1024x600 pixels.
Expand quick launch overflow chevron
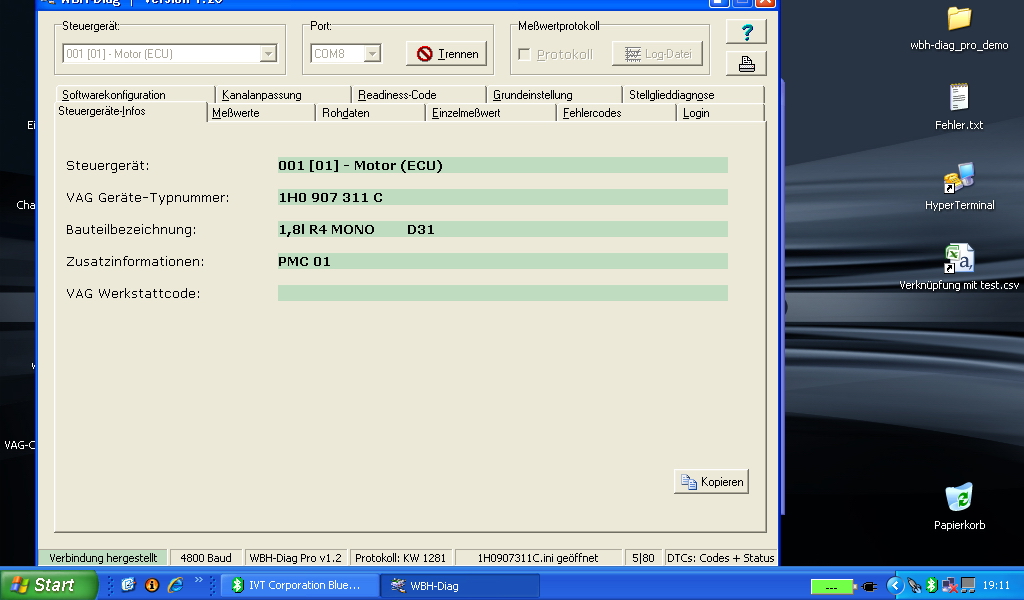click(199, 580)
